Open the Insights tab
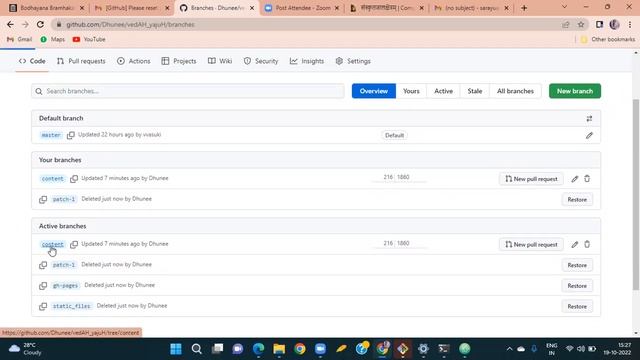Screen dimensions: 640x360 click(x=307, y=61)
